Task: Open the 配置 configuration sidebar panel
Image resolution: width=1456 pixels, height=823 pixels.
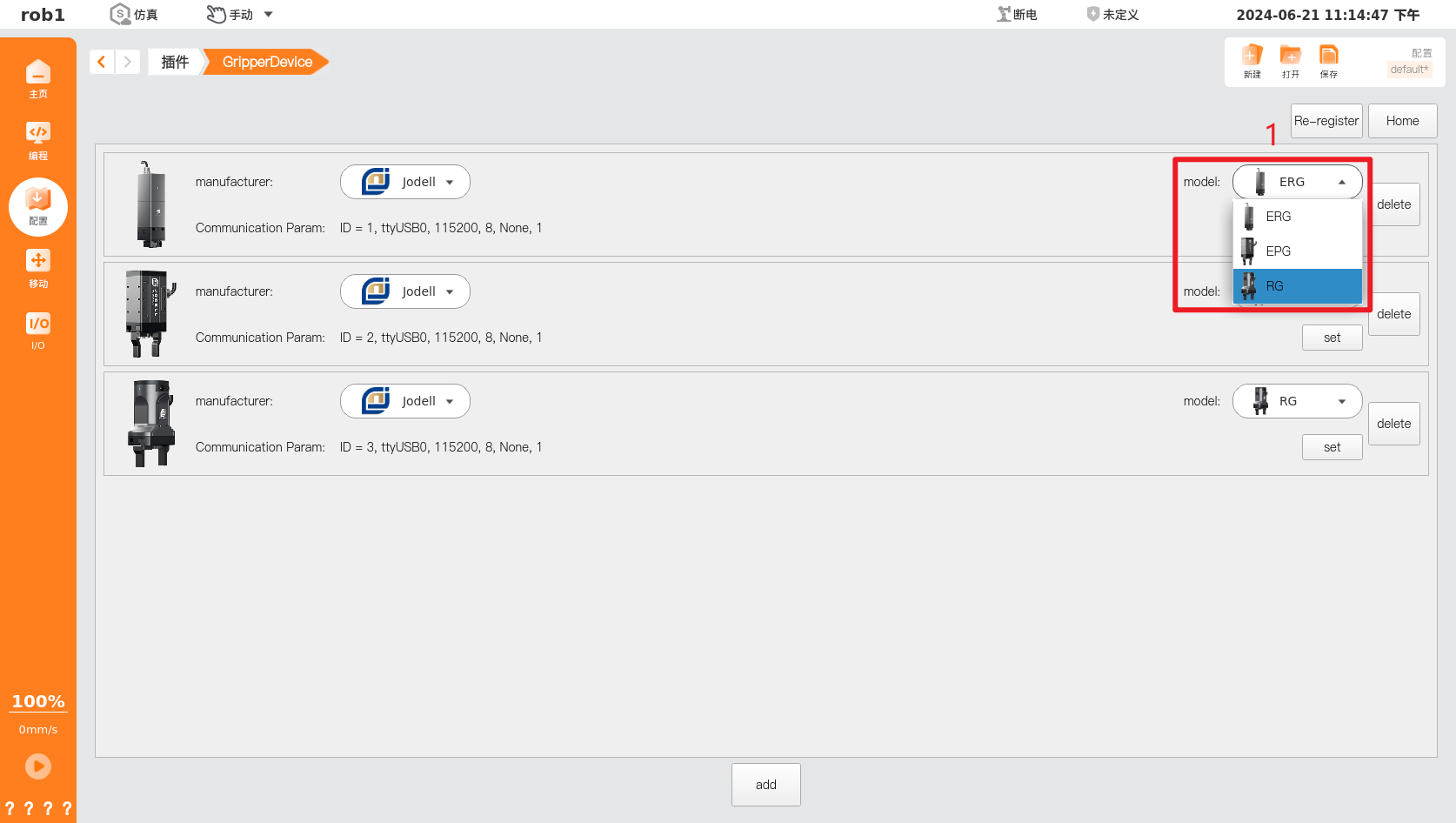Action: click(x=38, y=207)
